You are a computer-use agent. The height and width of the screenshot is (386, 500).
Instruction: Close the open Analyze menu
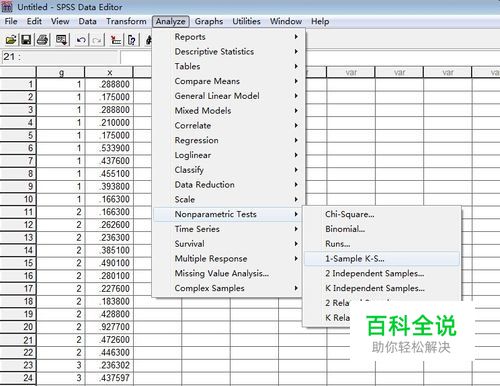pyautogui.click(x=171, y=21)
